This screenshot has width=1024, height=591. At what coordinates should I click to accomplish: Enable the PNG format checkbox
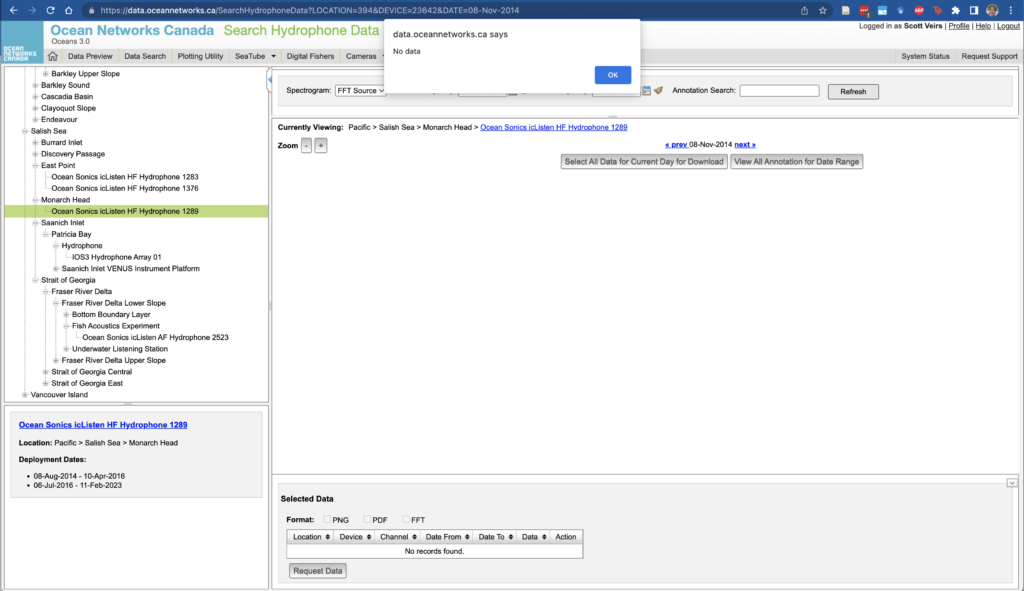click(x=327, y=520)
